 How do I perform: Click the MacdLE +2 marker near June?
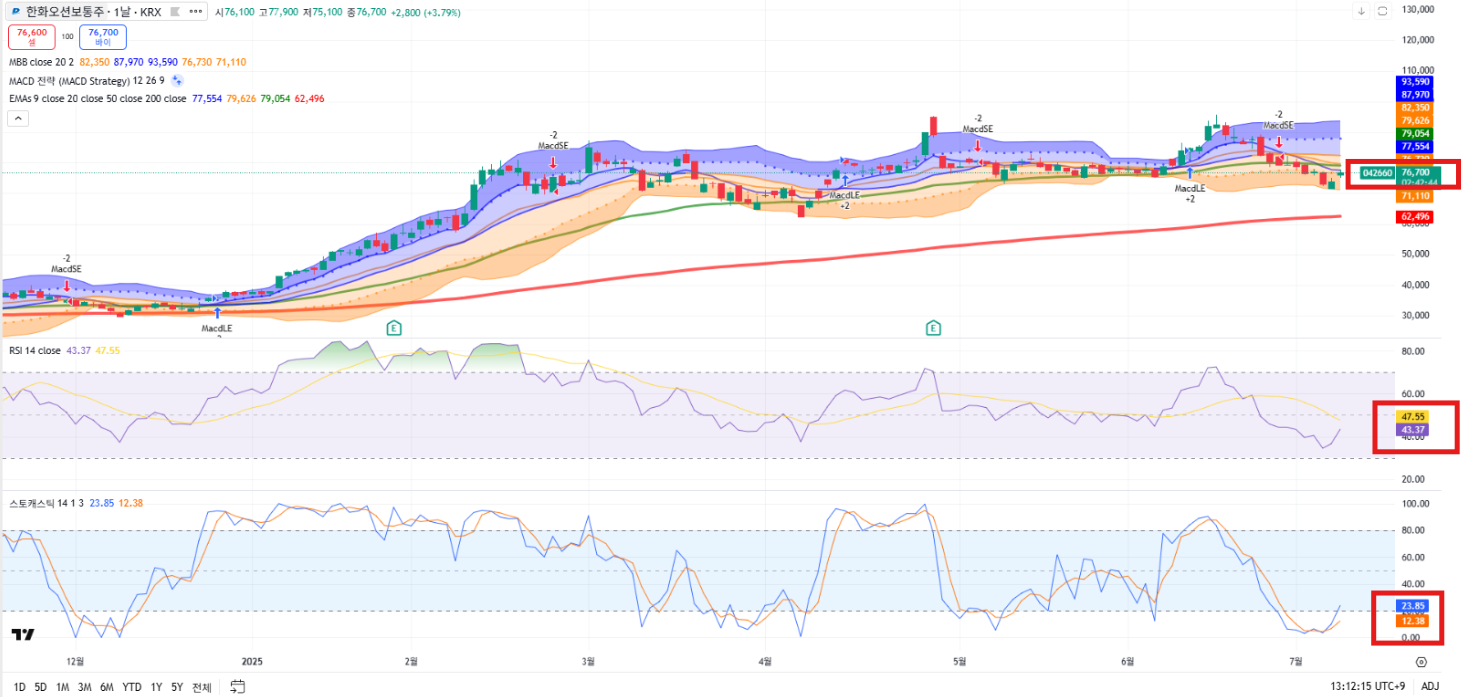pos(1190,193)
